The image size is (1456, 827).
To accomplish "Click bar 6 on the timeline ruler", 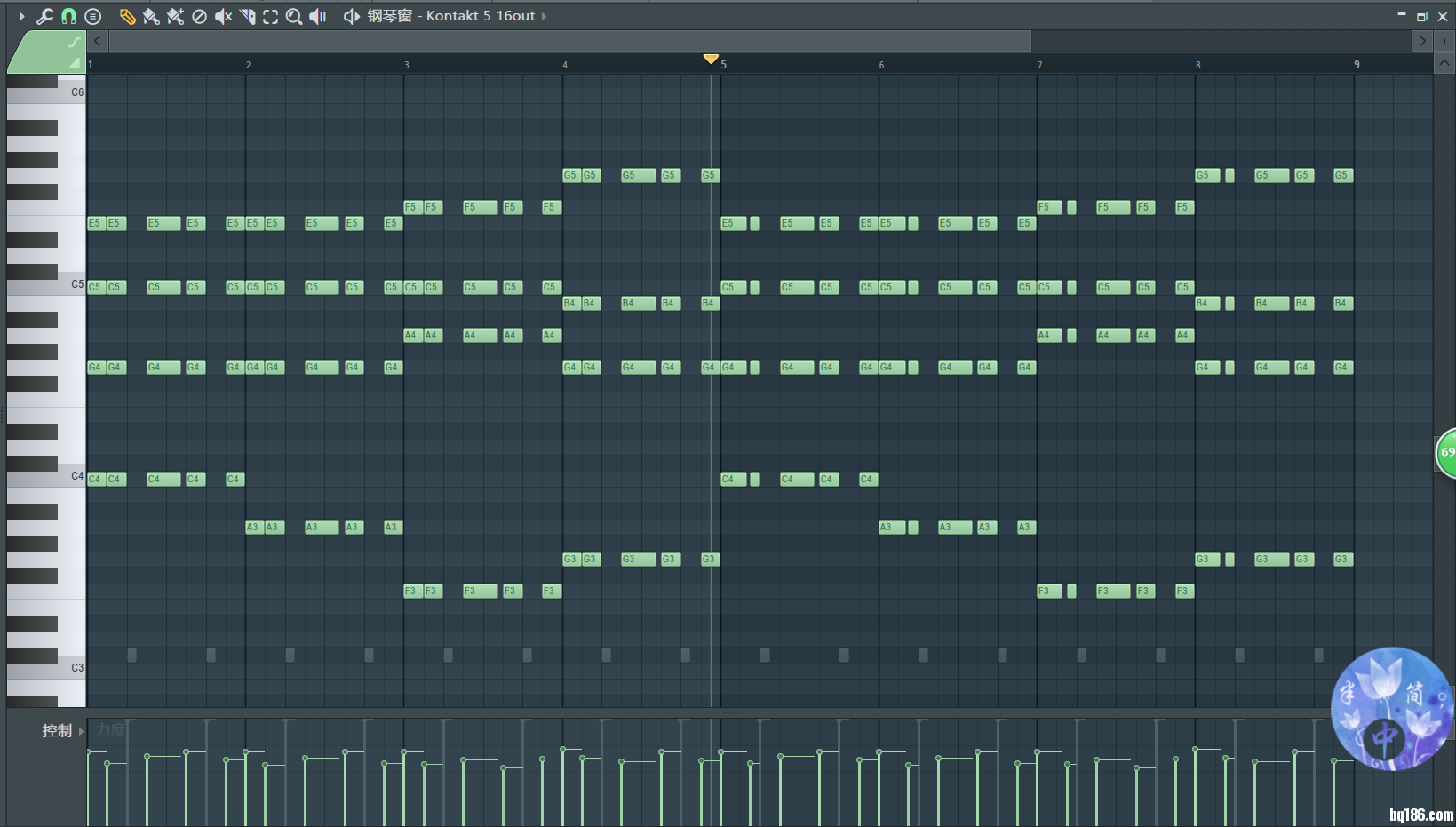I will click(881, 65).
